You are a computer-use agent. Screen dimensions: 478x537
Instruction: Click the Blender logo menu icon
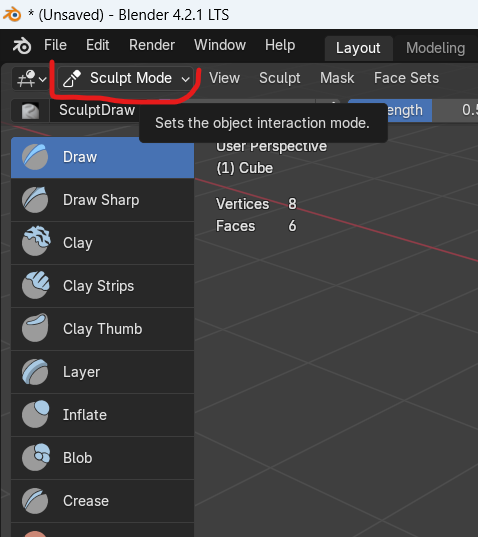22,46
